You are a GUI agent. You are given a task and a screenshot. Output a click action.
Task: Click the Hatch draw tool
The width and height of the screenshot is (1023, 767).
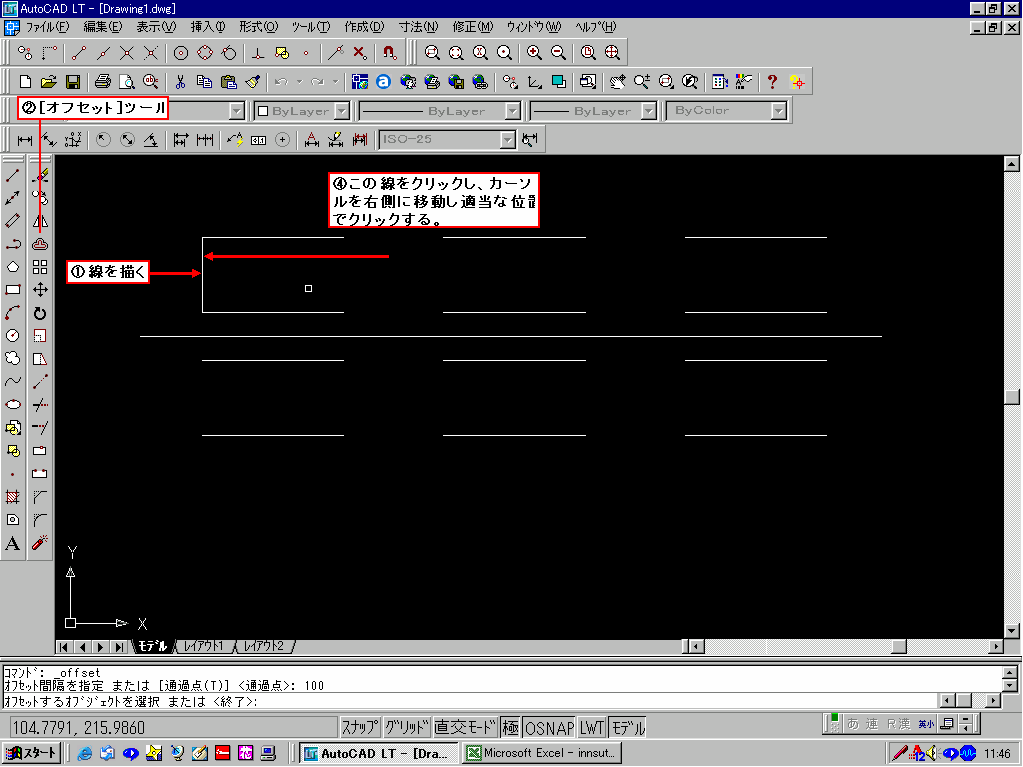coord(12,497)
